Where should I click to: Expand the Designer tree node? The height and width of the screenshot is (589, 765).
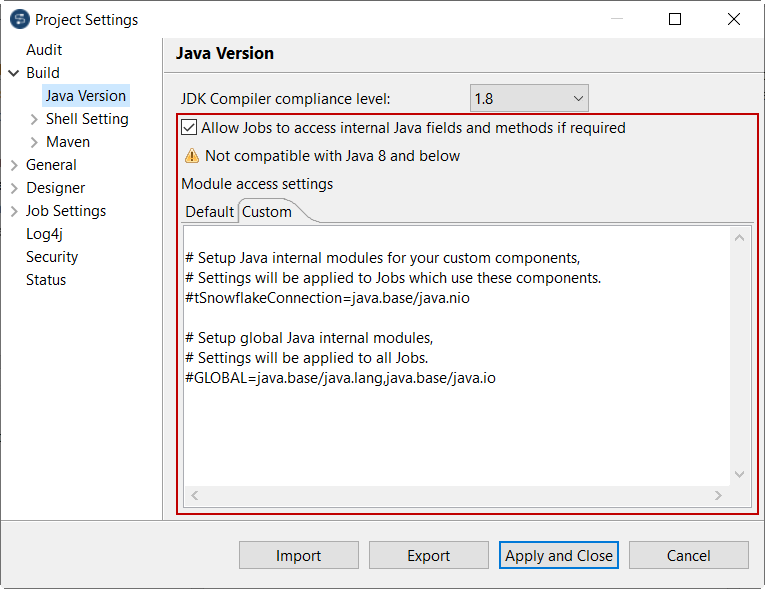pos(14,188)
